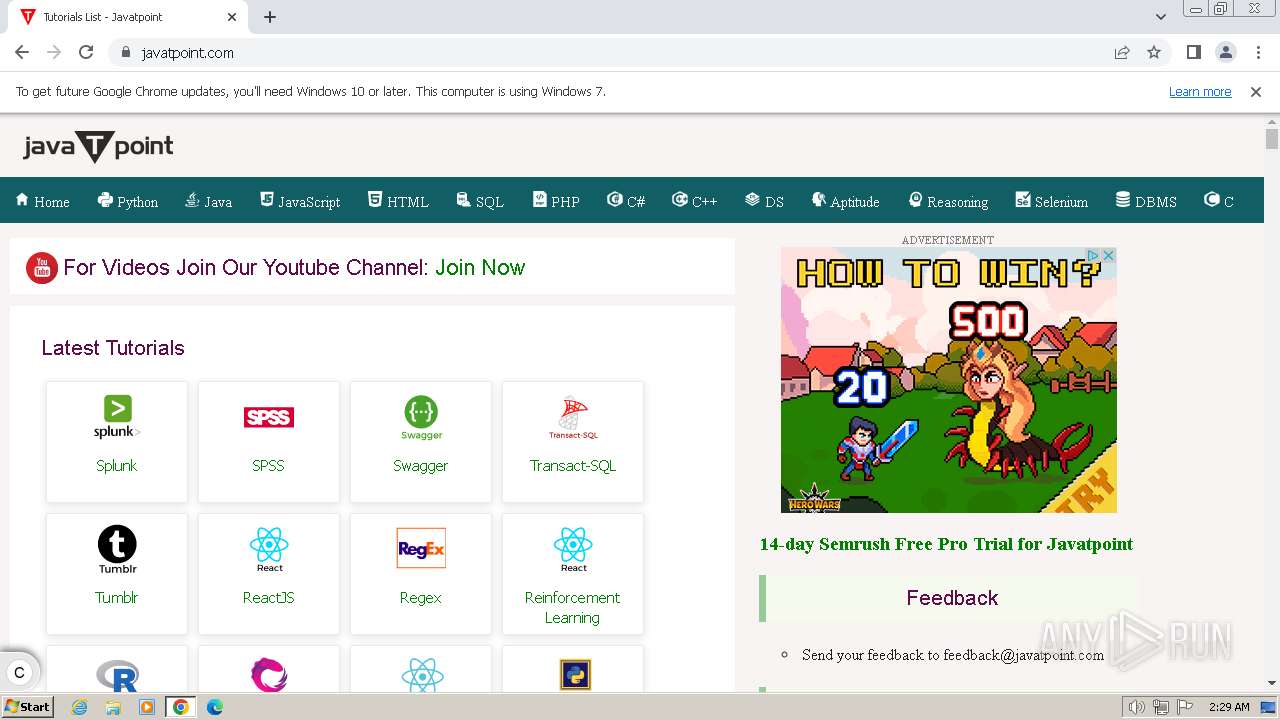Open the C nav item

point(1218,201)
